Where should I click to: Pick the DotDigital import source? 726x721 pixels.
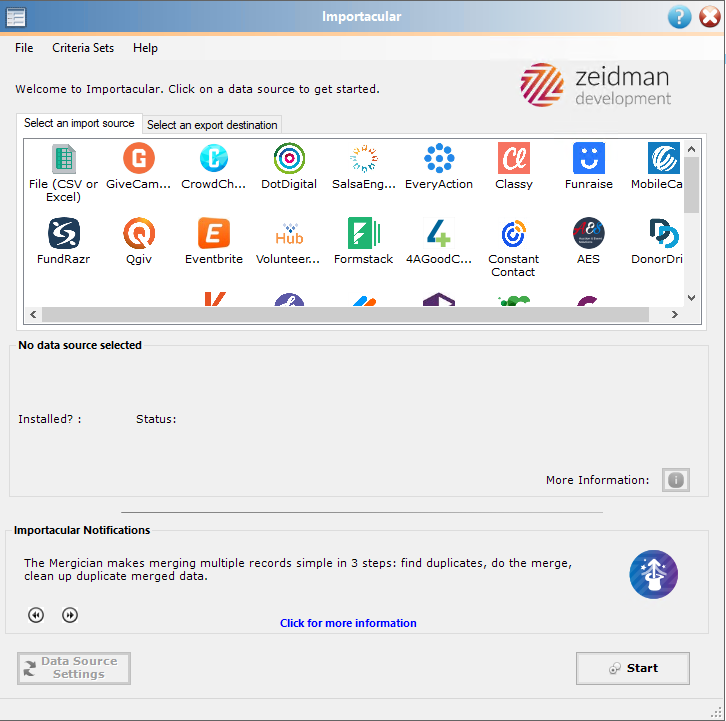pyautogui.click(x=289, y=167)
